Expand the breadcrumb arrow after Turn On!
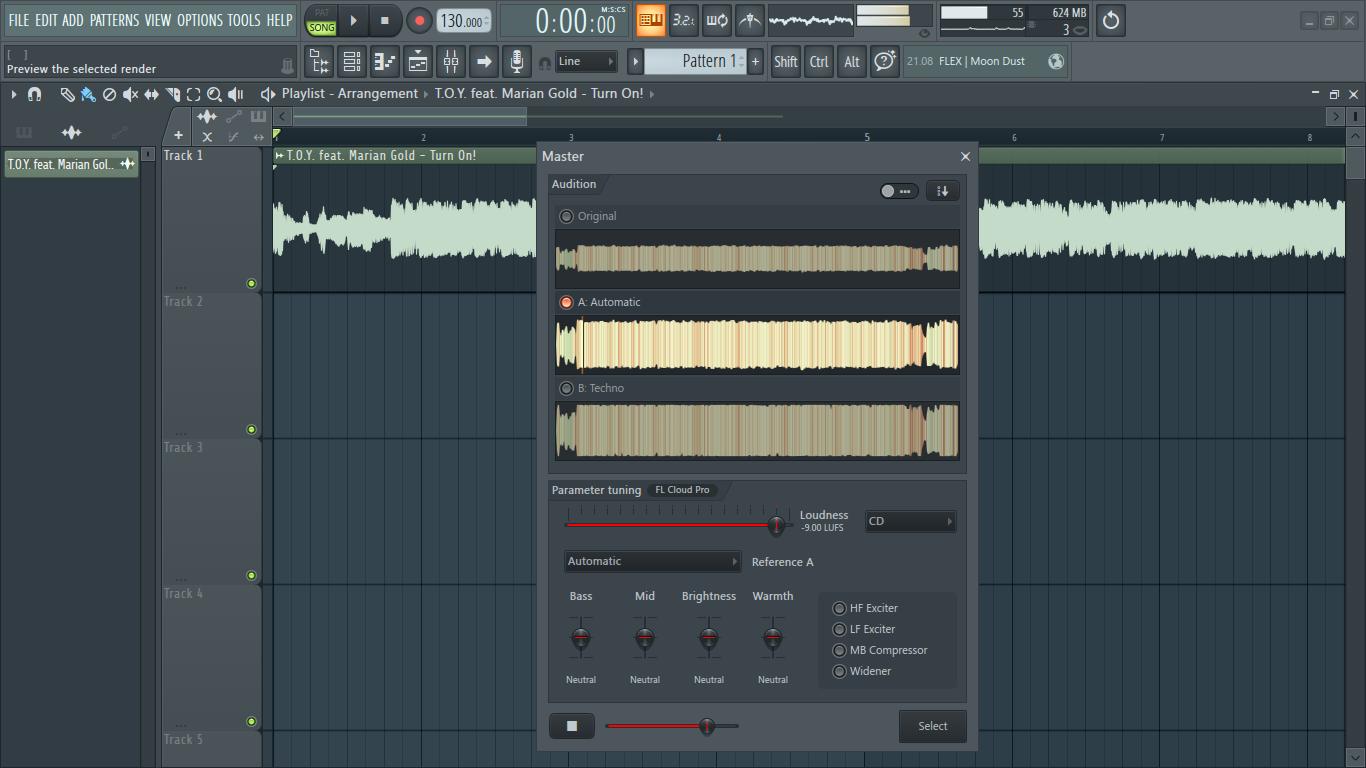Screen dimensions: 1366x768 point(653,94)
